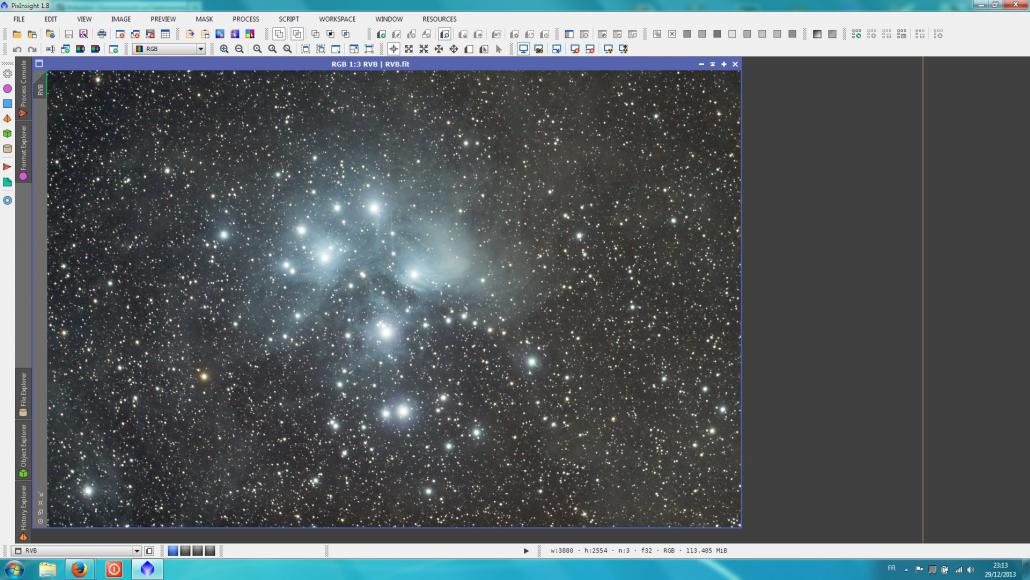Click the Redo arrow icon
Image resolution: width=1030 pixels, height=580 pixels.
(x=32, y=49)
